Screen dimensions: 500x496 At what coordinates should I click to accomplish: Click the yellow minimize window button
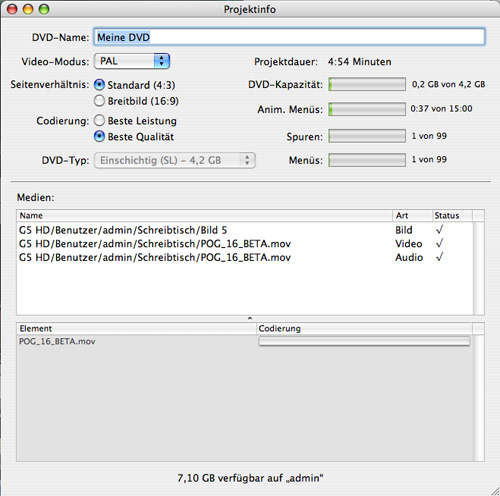[x=28, y=9]
